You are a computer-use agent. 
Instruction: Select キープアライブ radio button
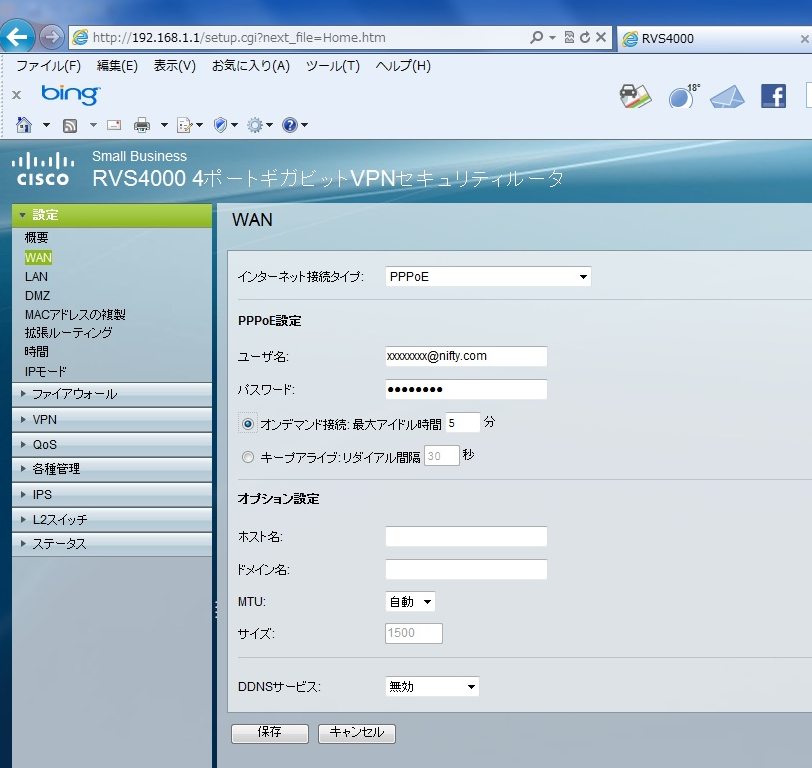tap(248, 457)
